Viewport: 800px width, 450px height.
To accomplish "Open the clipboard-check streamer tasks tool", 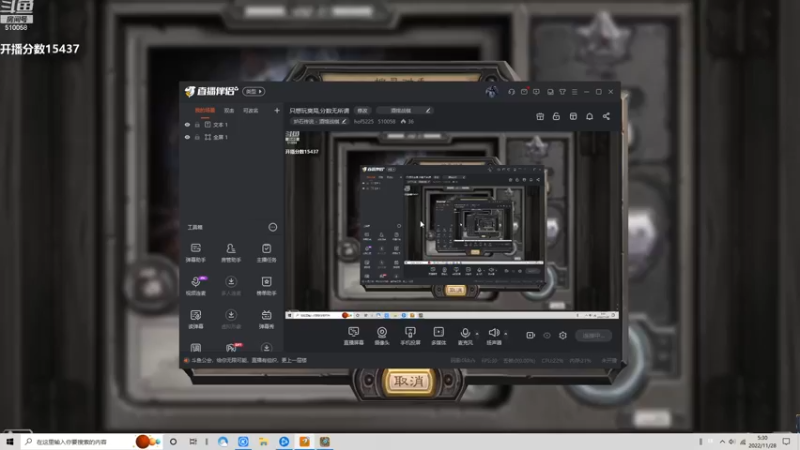I will [x=266, y=253].
